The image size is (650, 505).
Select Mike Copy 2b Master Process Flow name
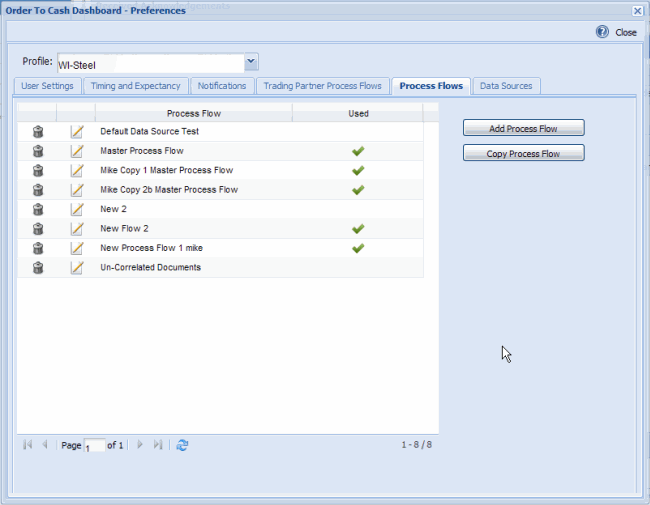tap(169, 190)
